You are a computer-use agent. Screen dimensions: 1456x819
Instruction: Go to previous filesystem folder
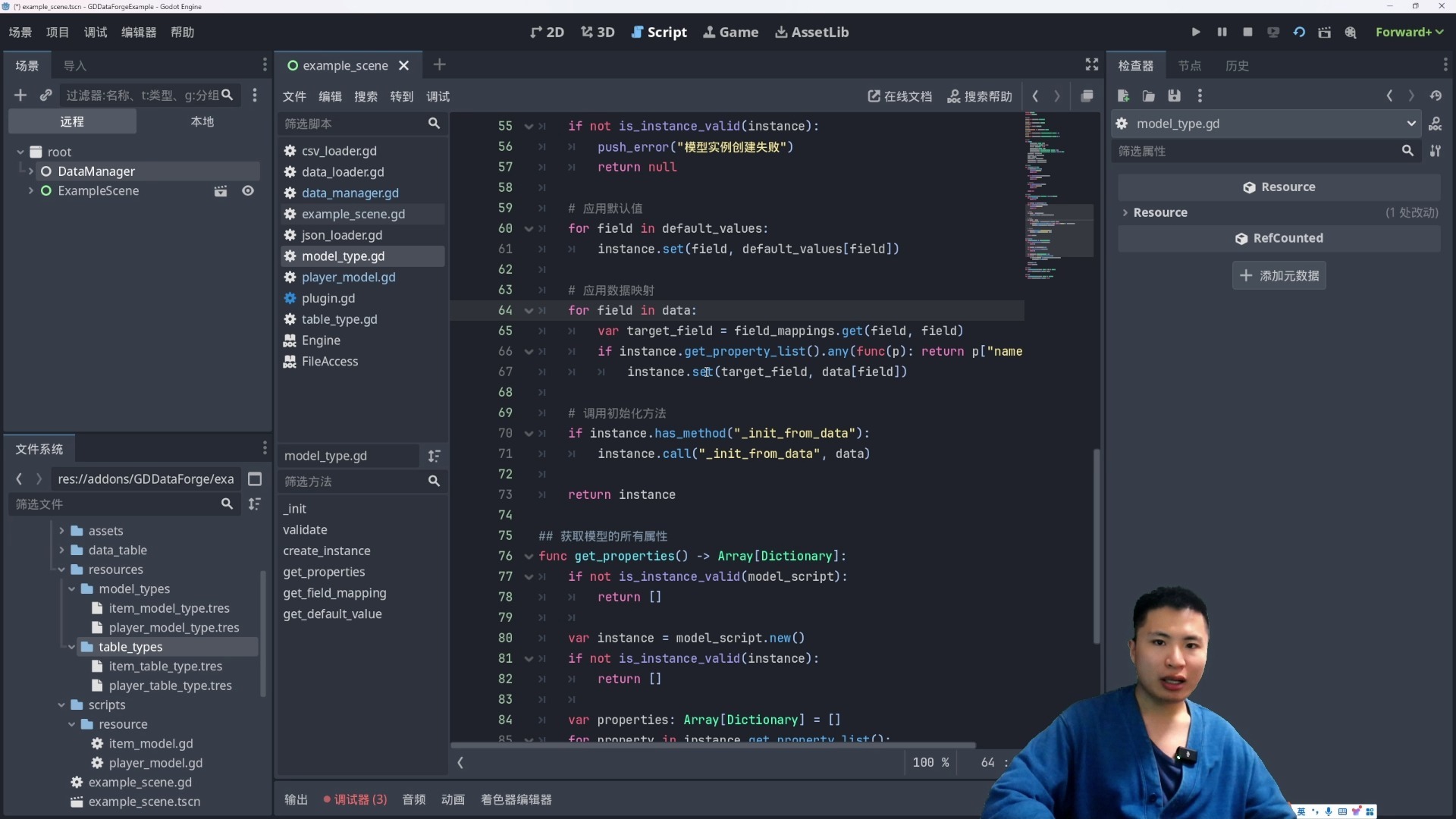tap(19, 479)
